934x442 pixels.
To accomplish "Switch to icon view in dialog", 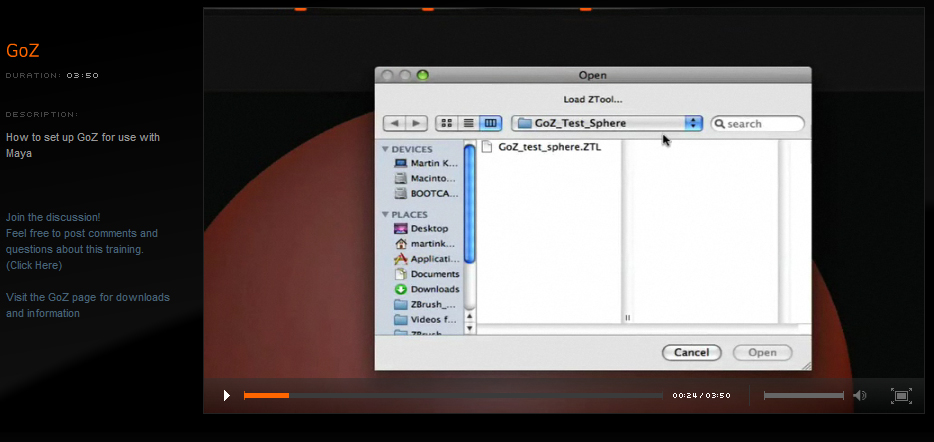I will click(447, 123).
